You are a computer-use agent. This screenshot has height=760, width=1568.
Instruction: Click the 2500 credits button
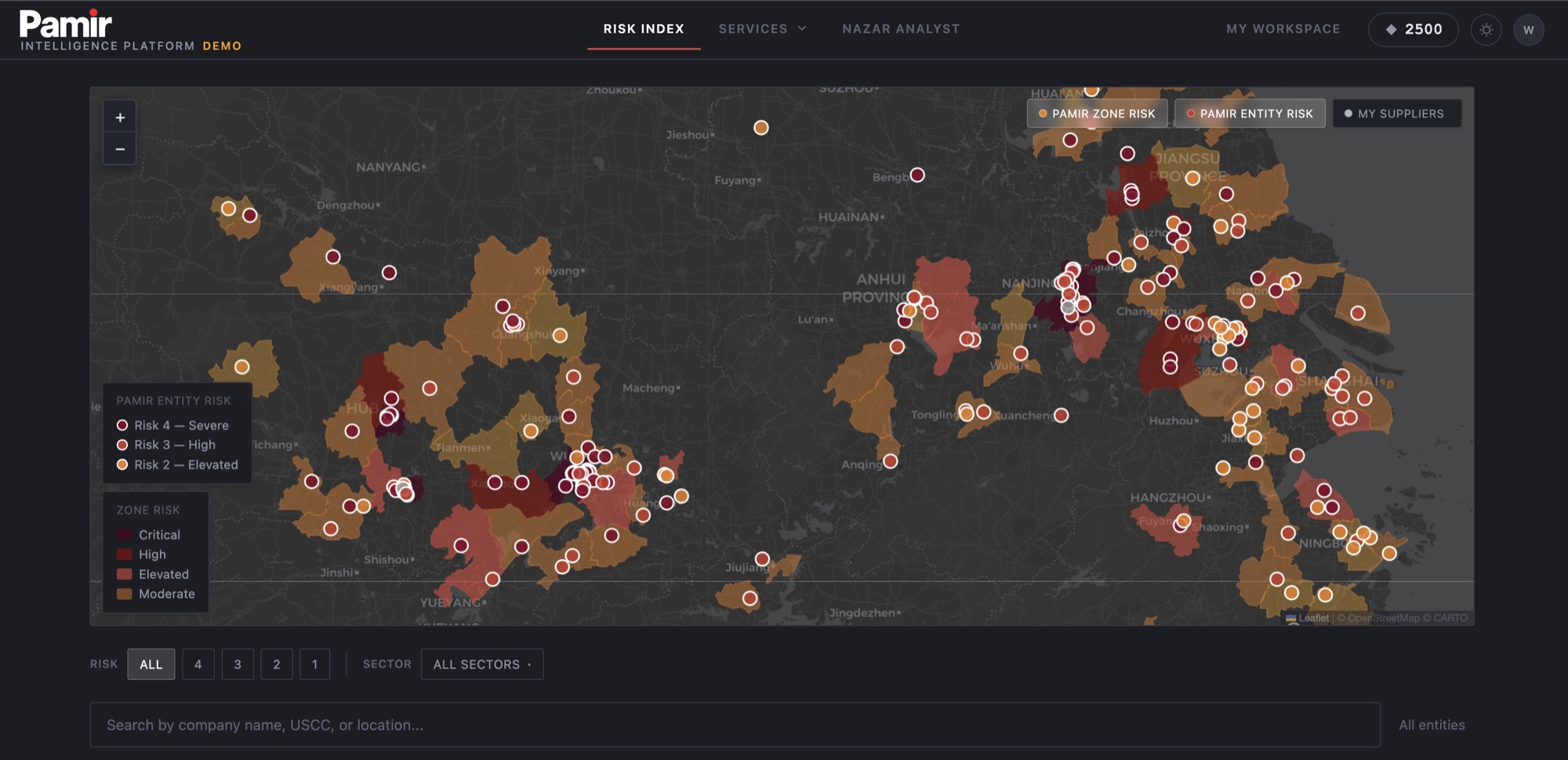[1414, 30]
